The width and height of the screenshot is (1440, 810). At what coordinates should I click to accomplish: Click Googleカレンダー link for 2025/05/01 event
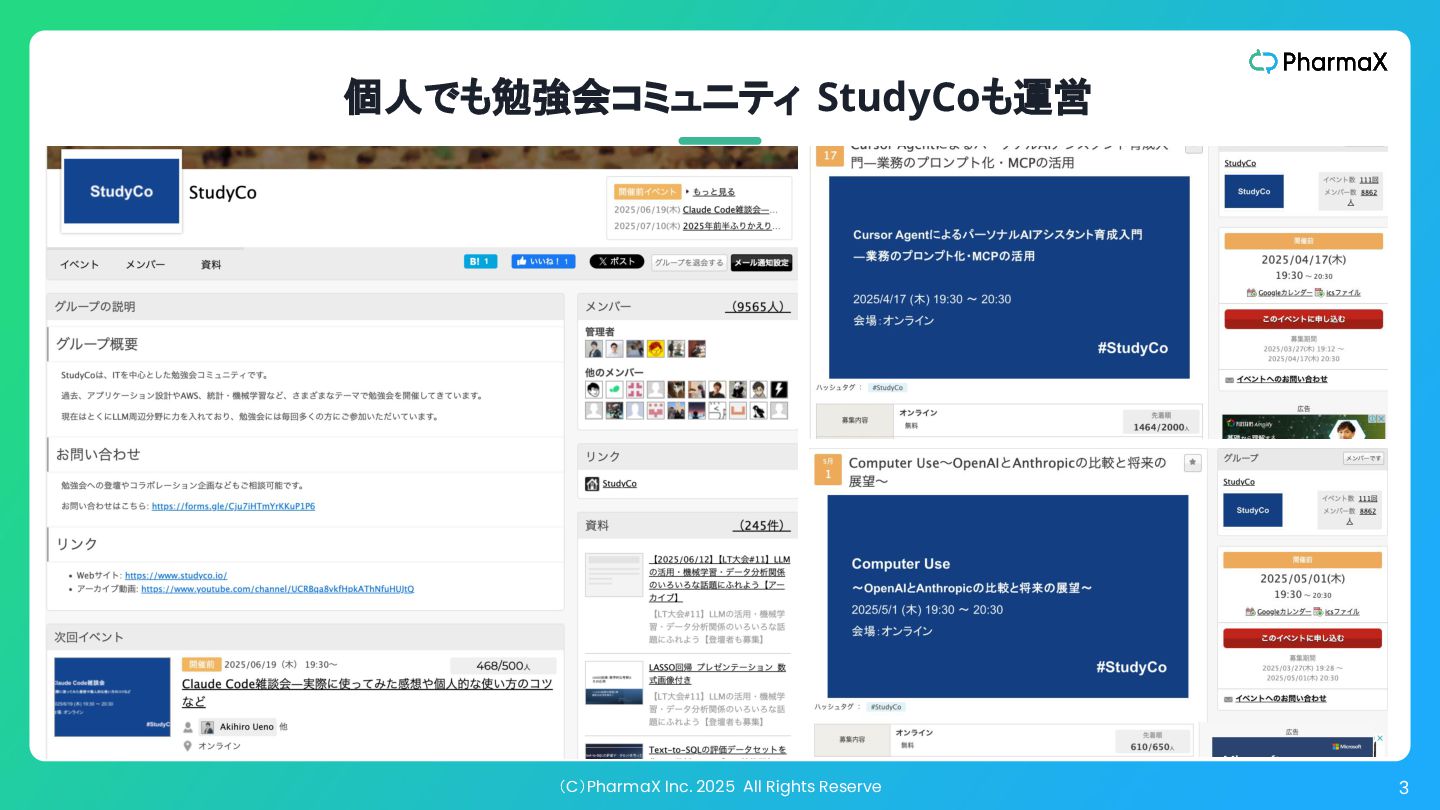pyautogui.click(x=1278, y=611)
